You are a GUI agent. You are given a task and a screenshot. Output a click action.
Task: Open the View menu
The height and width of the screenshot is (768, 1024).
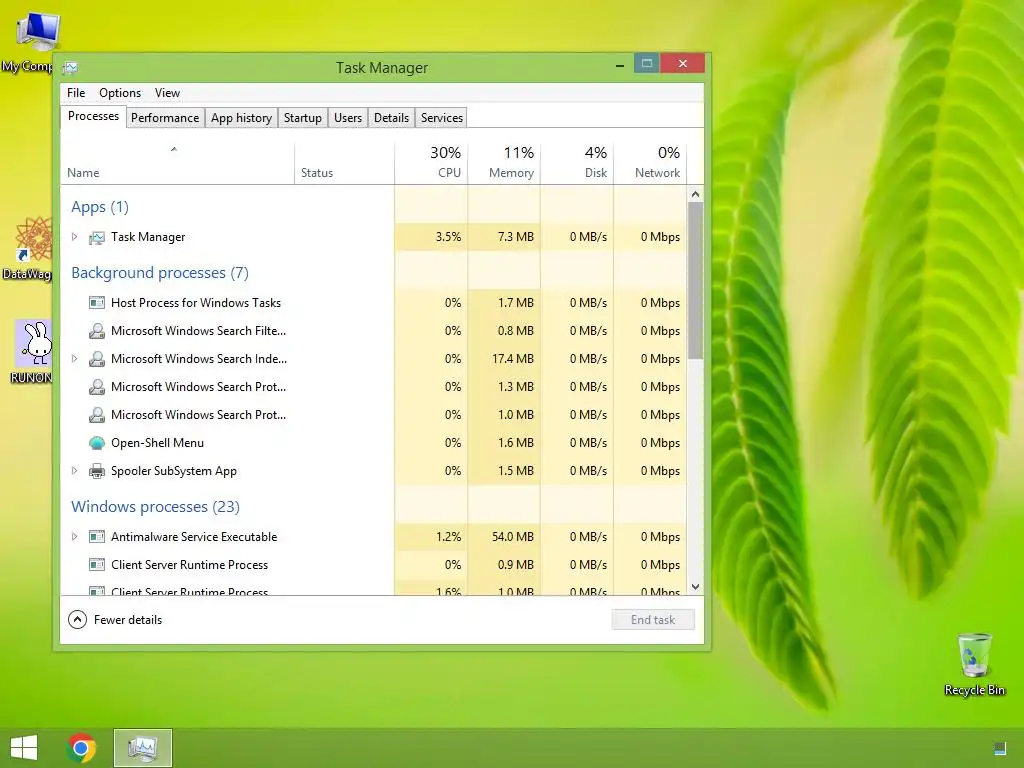coord(167,93)
